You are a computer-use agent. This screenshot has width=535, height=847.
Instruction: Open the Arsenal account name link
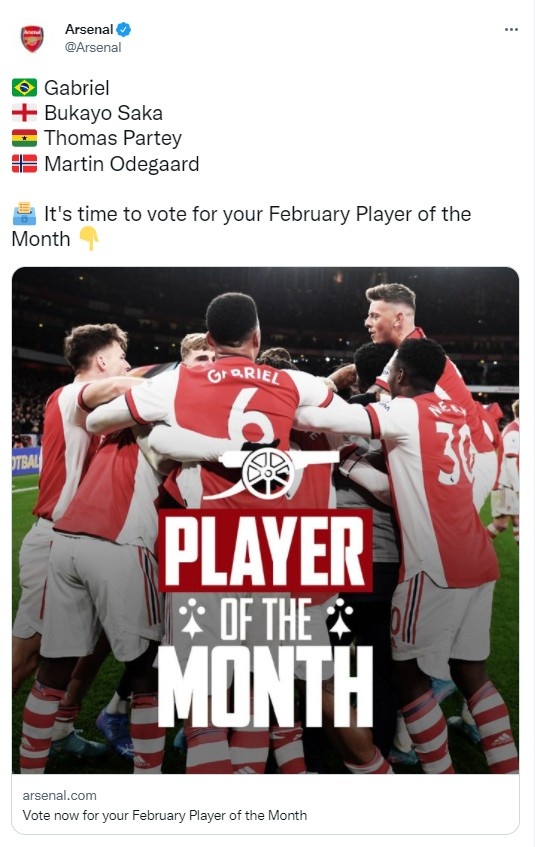pyautogui.click(x=89, y=29)
